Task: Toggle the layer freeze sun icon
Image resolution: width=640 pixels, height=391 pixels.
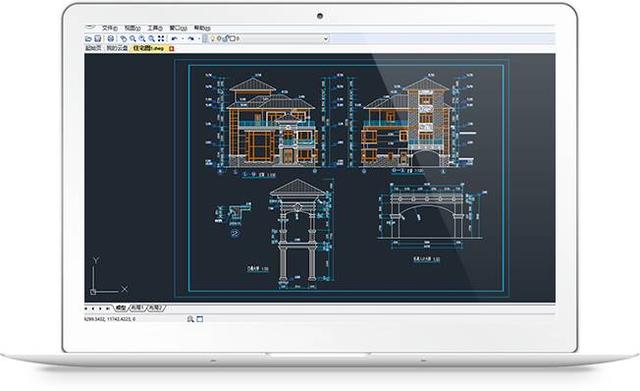Action: pos(219,39)
